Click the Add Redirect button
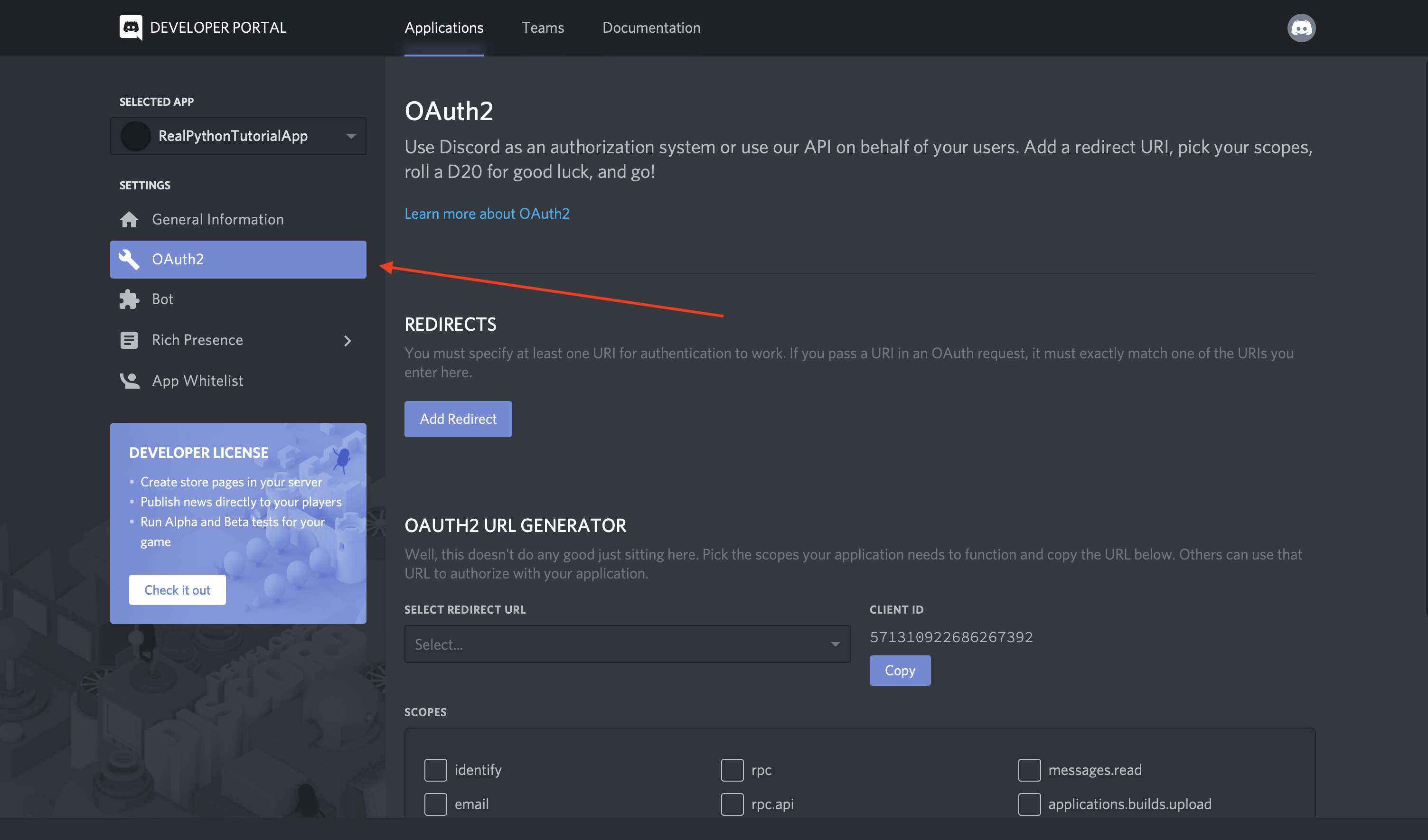Image resolution: width=1428 pixels, height=840 pixels. pos(458,419)
